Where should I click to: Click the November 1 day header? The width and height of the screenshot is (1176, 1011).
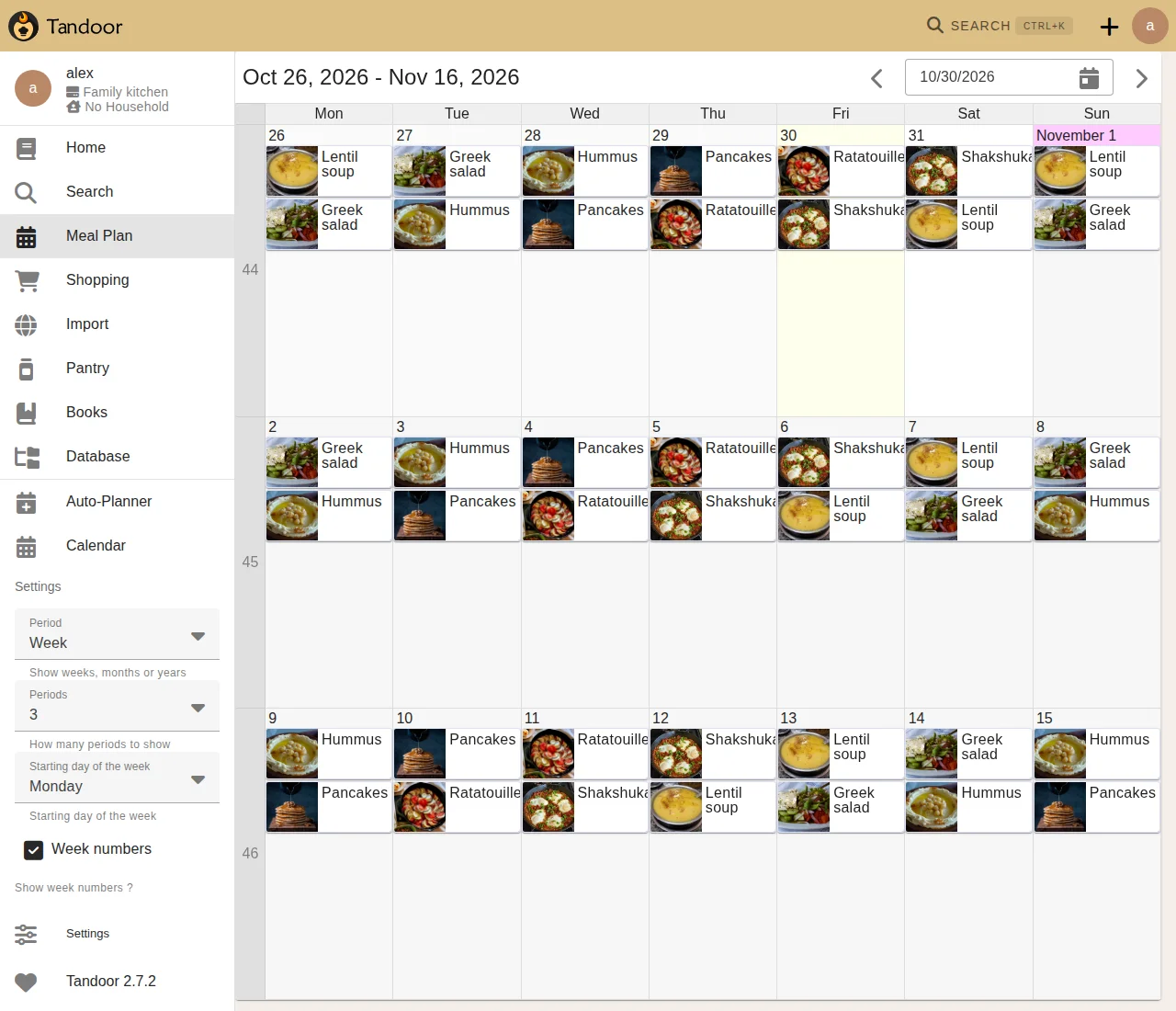pyautogui.click(x=1097, y=135)
